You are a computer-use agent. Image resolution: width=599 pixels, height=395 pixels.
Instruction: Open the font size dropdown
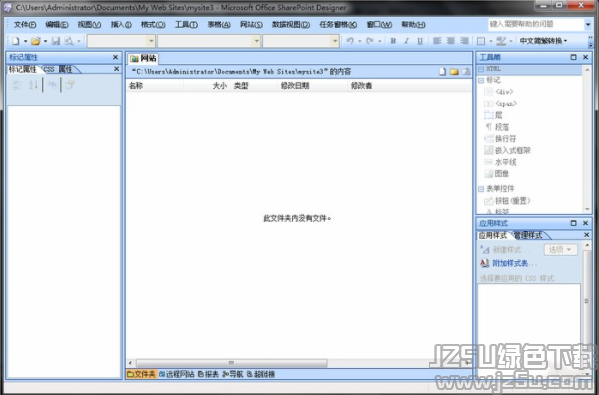(335, 41)
